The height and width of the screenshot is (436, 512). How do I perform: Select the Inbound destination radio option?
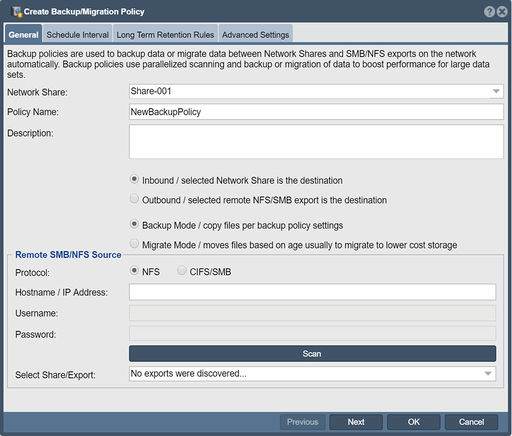pos(134,179)
